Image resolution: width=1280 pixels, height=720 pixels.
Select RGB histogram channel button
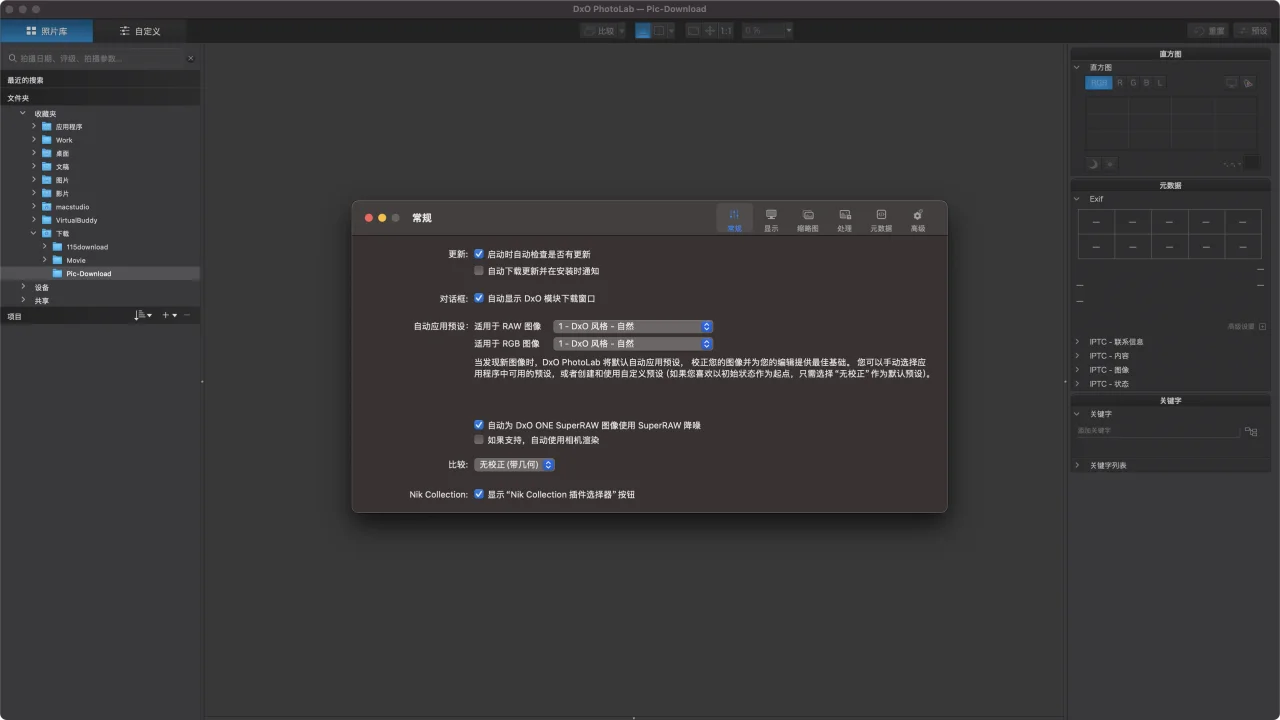click(1099, 83)
